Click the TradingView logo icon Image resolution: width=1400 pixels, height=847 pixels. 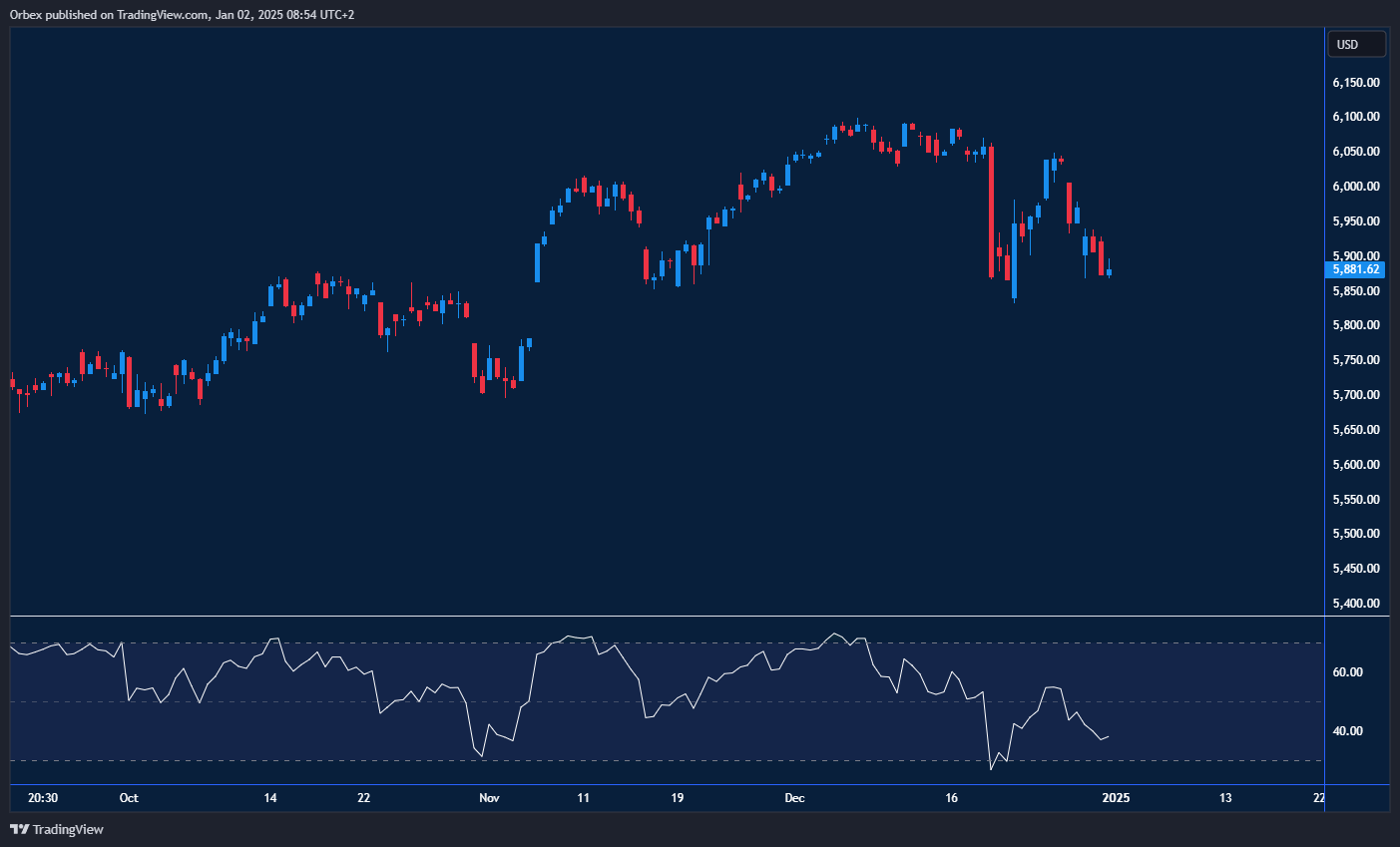(19, 829)
